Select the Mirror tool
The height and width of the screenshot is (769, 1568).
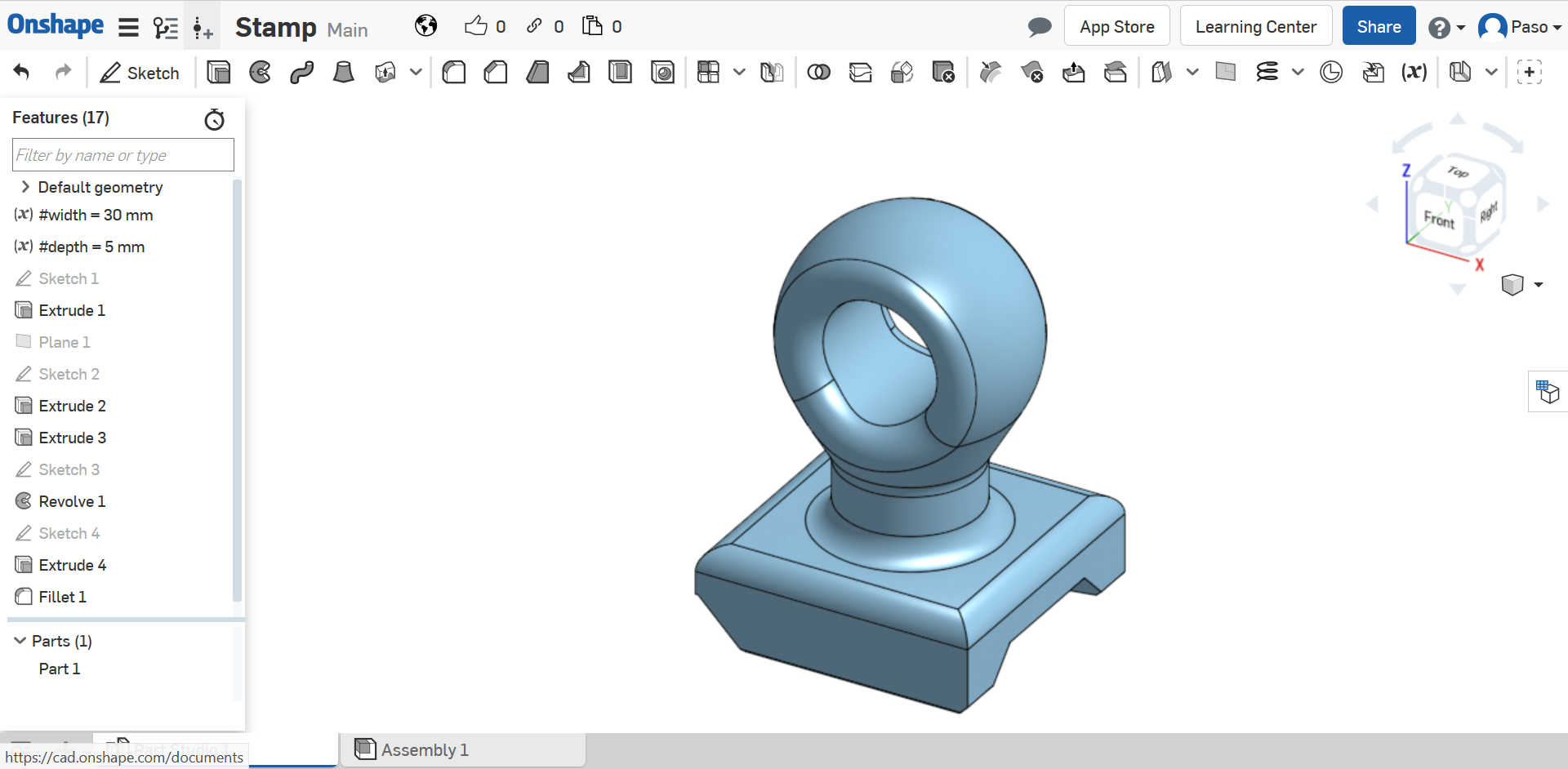[x=772, y=73]
